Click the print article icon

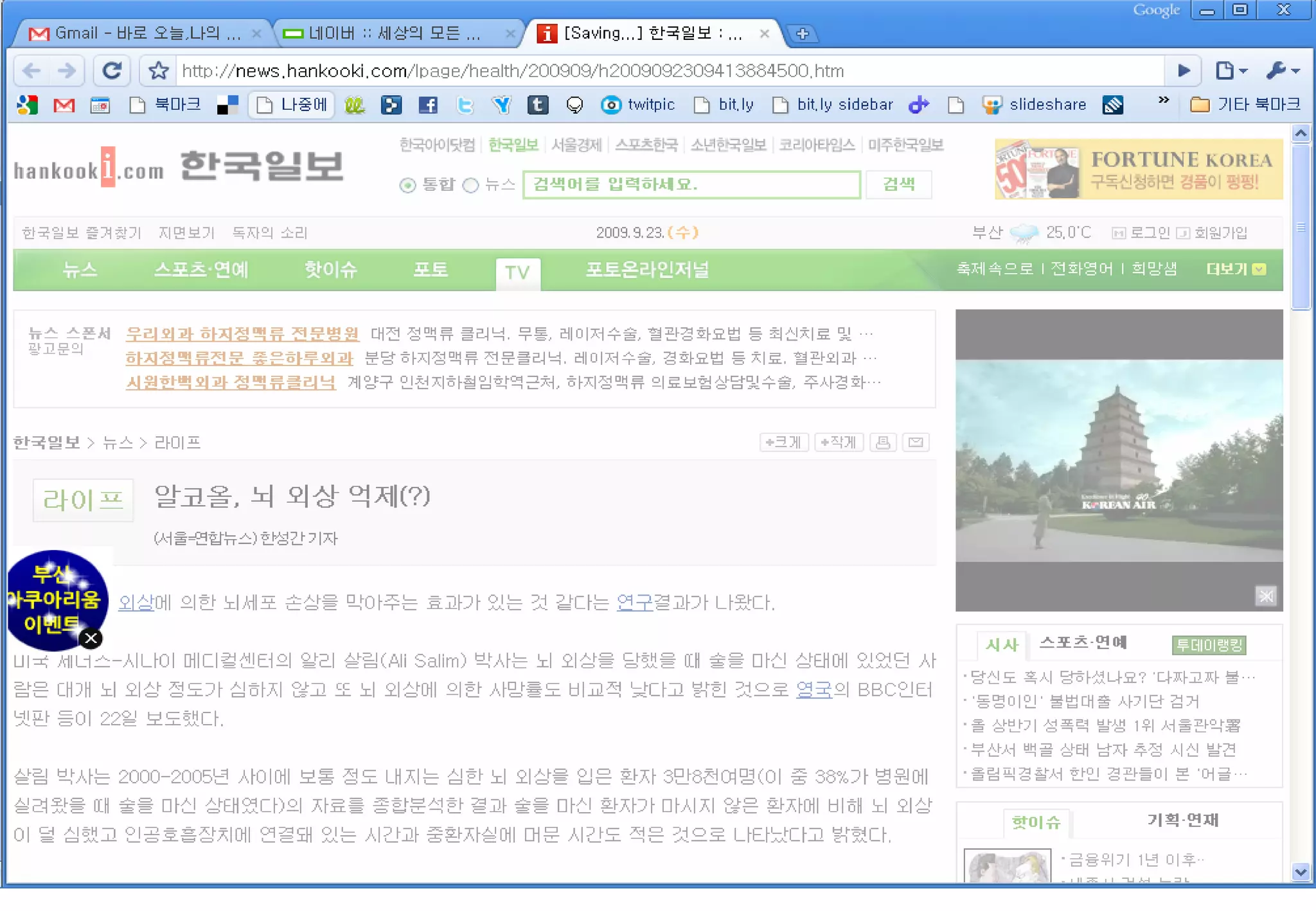click(883, 442)
